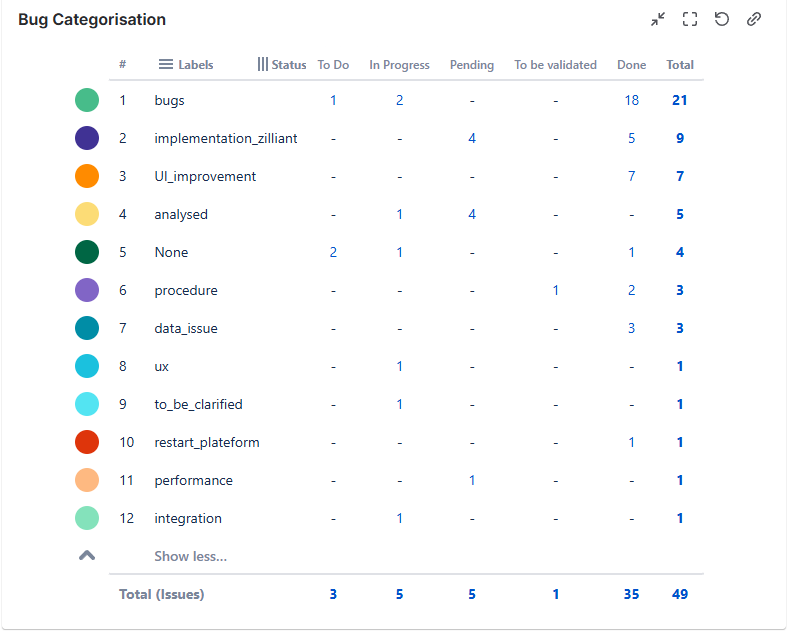Image resolution: width=789 pixels, height=631 pixels.
Task: Open 1 To be validated procedure issue
Action: click(x=555, y=290)
